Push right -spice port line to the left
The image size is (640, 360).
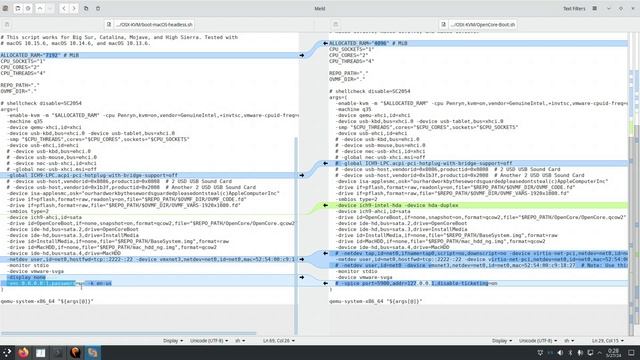click(x=325, y=283)
